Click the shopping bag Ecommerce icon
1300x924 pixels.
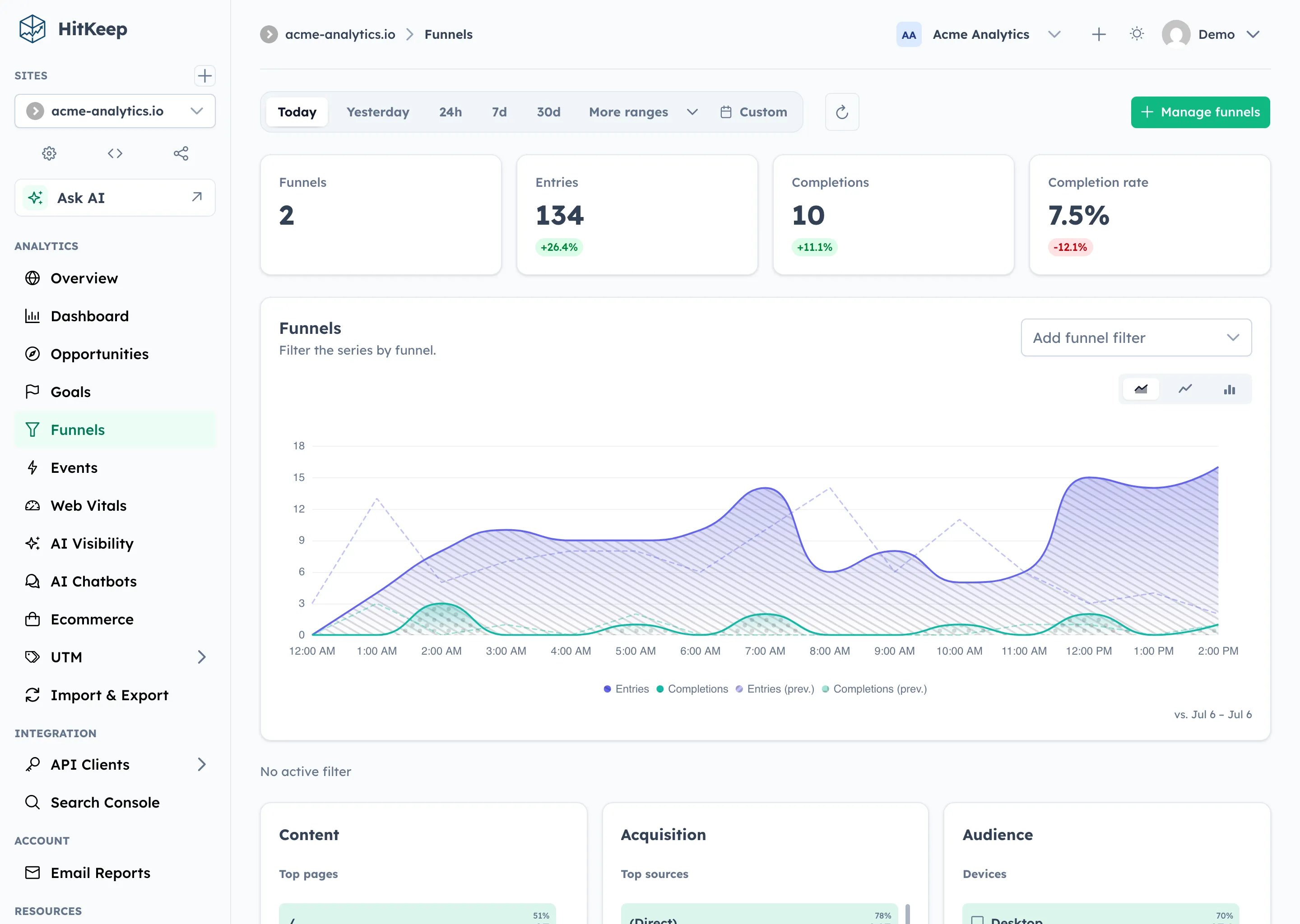(x=32, y=619)
